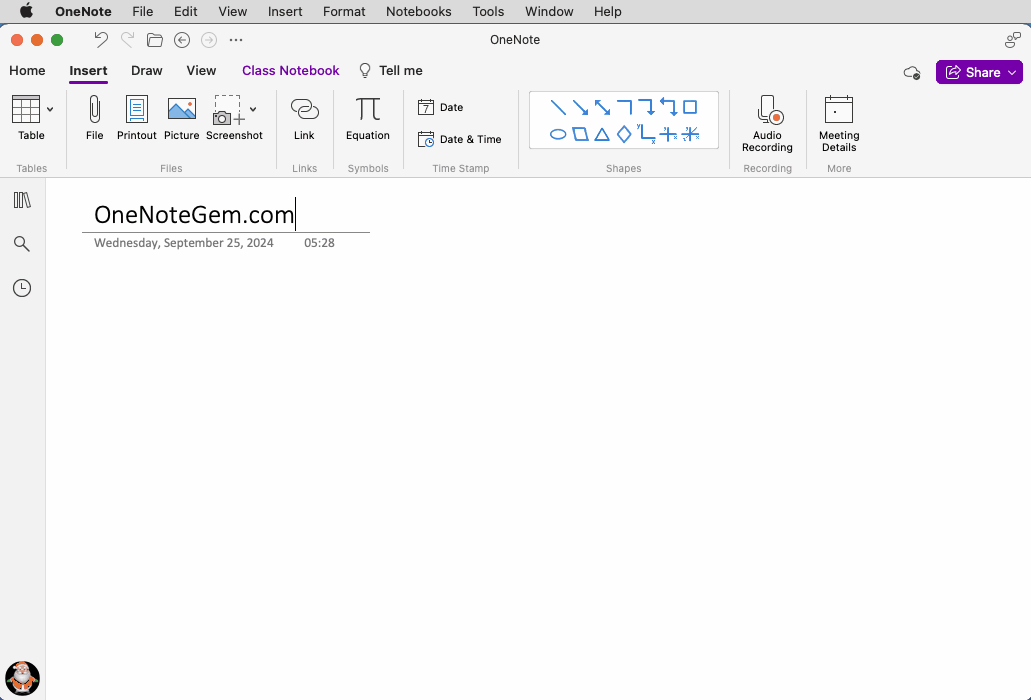The image size is (1031, 700).
Task: Expand the Share button chevron
Action: point(1012,73)
